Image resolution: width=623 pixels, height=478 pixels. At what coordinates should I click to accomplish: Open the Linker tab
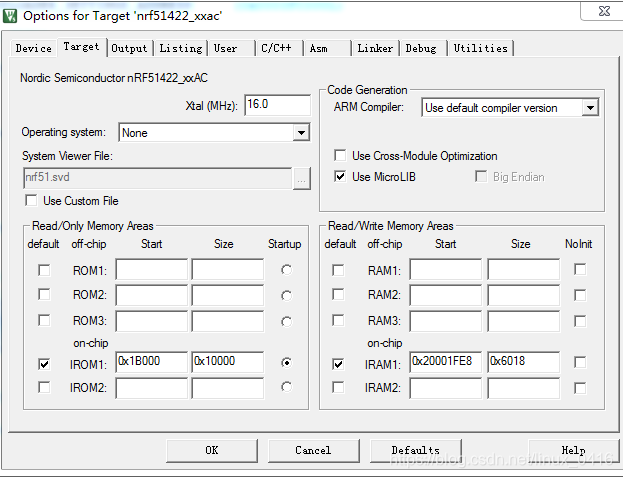click(x=375, y=48)
